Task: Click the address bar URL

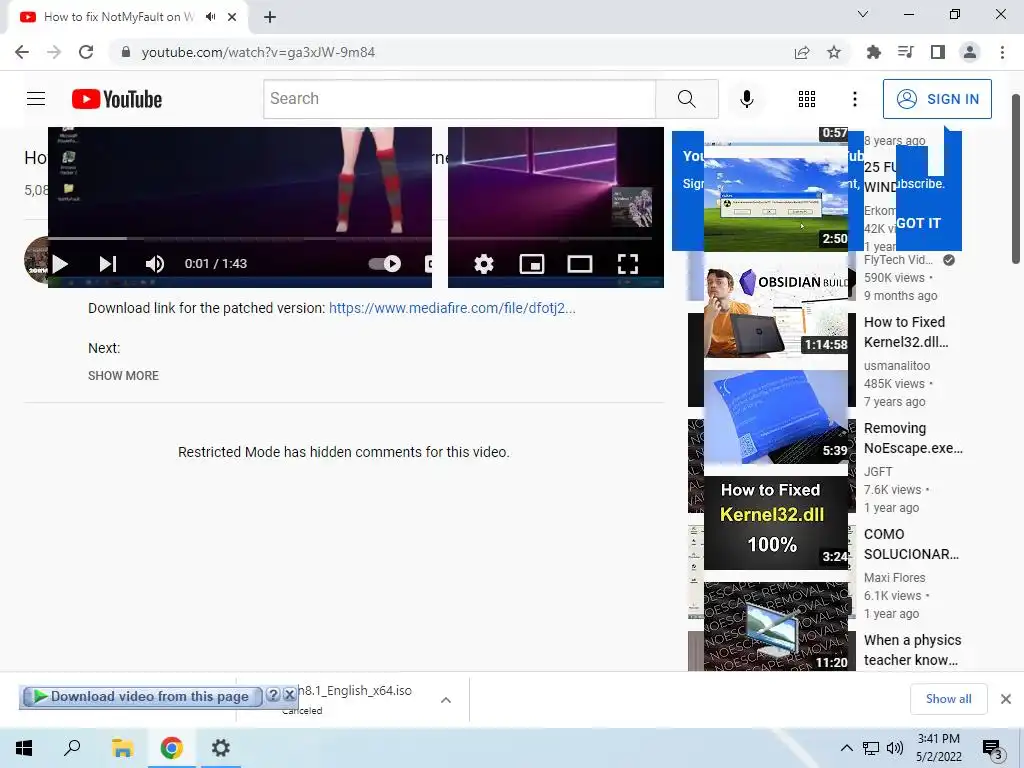Action: click(x=258, y=52)
